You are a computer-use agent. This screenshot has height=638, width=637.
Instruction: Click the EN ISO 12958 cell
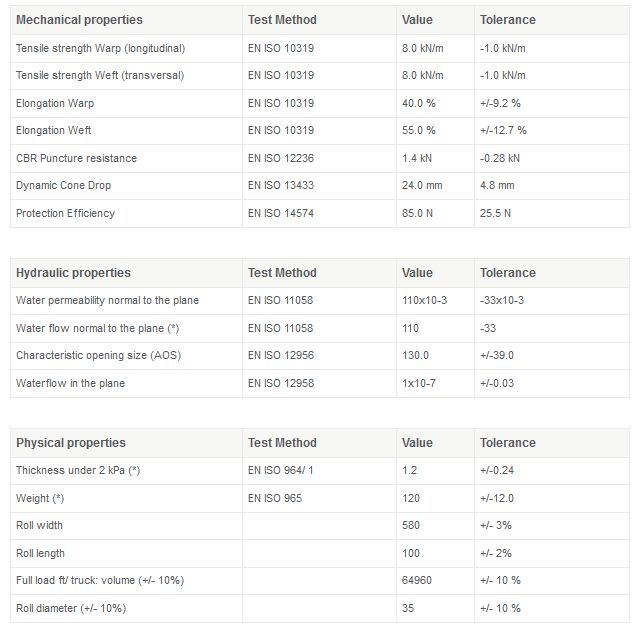281,383
